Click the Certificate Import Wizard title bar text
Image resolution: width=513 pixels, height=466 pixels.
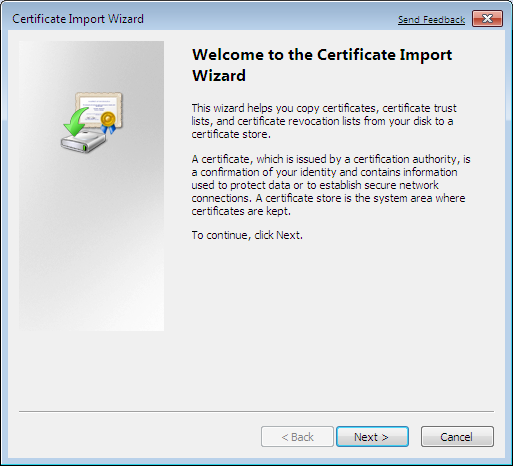(78, 19)
